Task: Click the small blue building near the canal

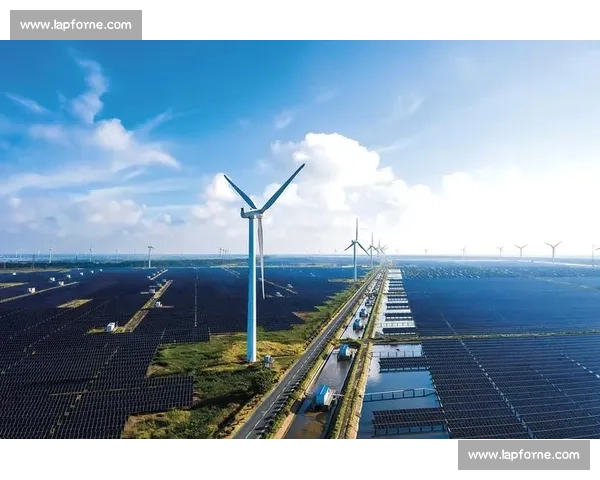Action: [x=344, y=352]
